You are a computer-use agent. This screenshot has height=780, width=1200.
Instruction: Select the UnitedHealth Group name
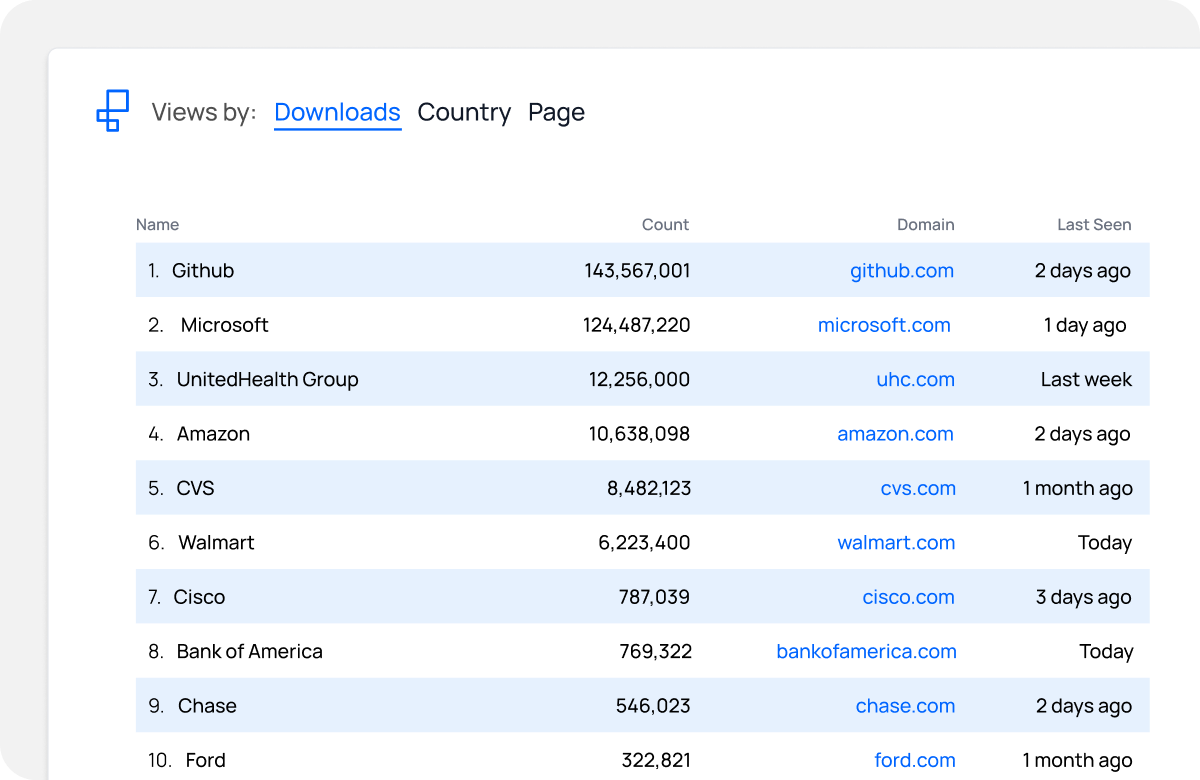[x=267, y=380]
